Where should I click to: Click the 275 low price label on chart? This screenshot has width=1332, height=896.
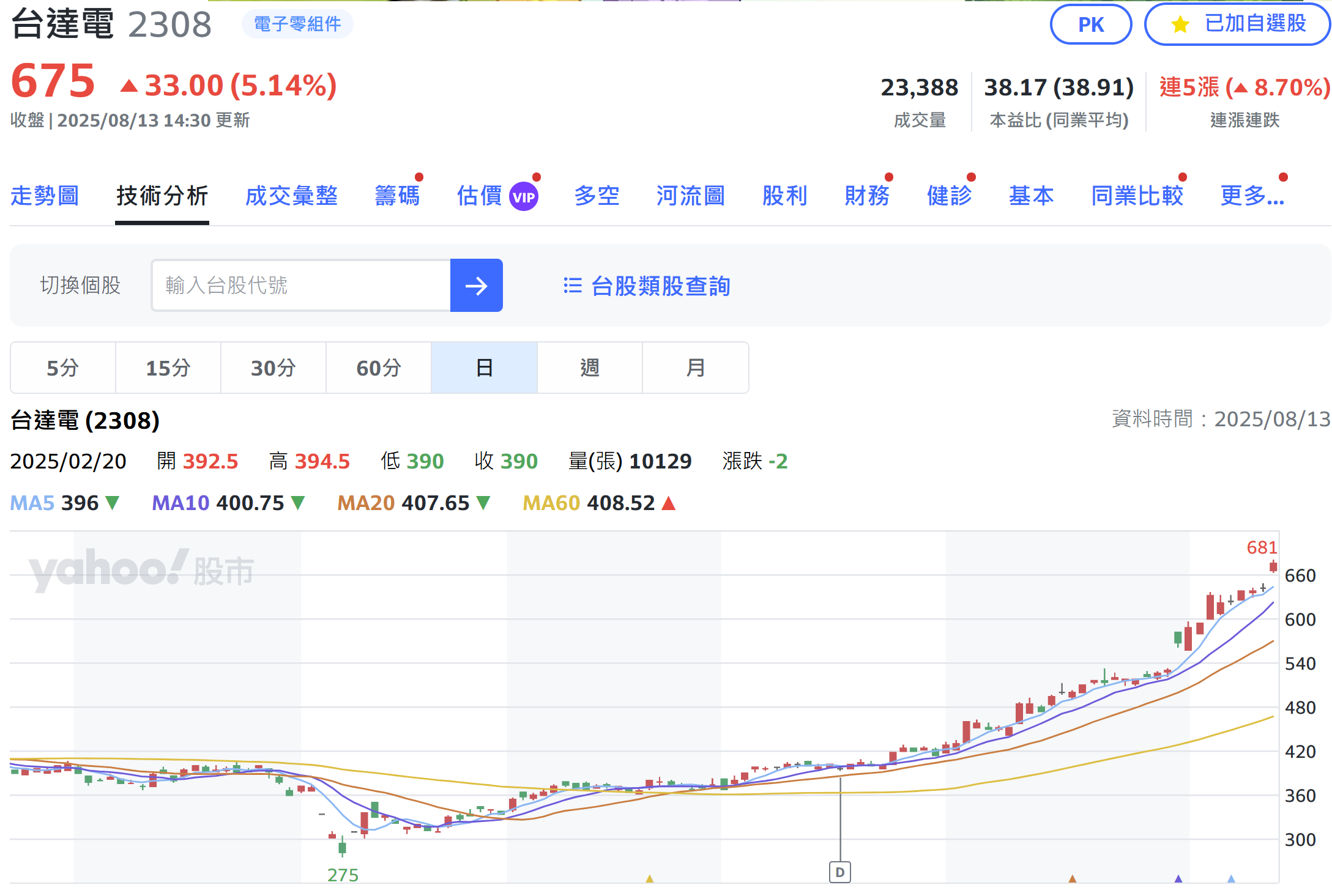(343, 875)
